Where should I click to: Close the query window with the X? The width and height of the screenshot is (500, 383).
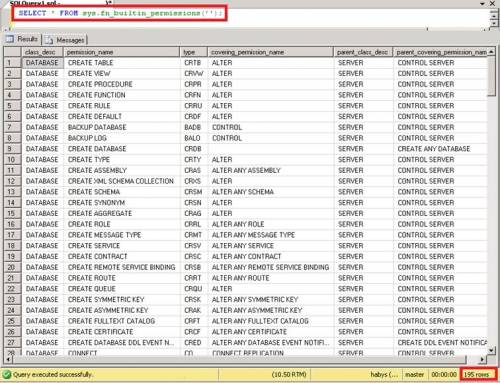(492, 3)
